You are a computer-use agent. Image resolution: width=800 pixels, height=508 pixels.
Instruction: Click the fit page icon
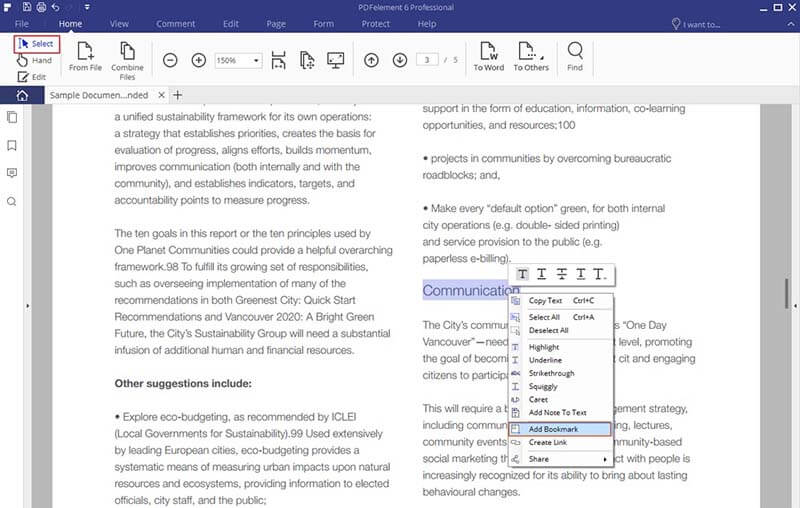[307, 60]
